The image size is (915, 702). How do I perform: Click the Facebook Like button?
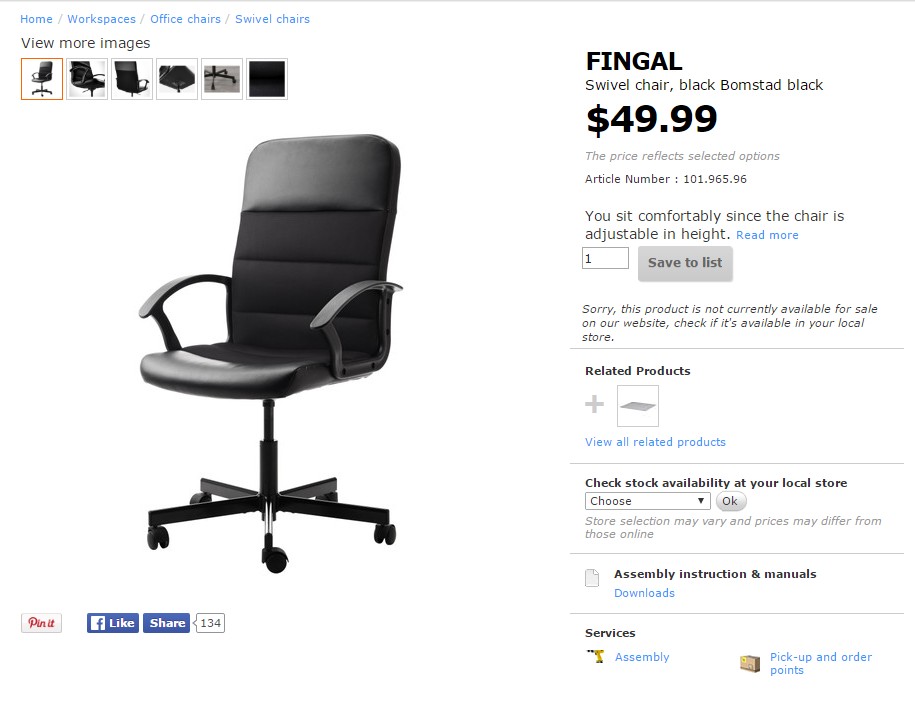pyautogui.click(x=113, y=623)
